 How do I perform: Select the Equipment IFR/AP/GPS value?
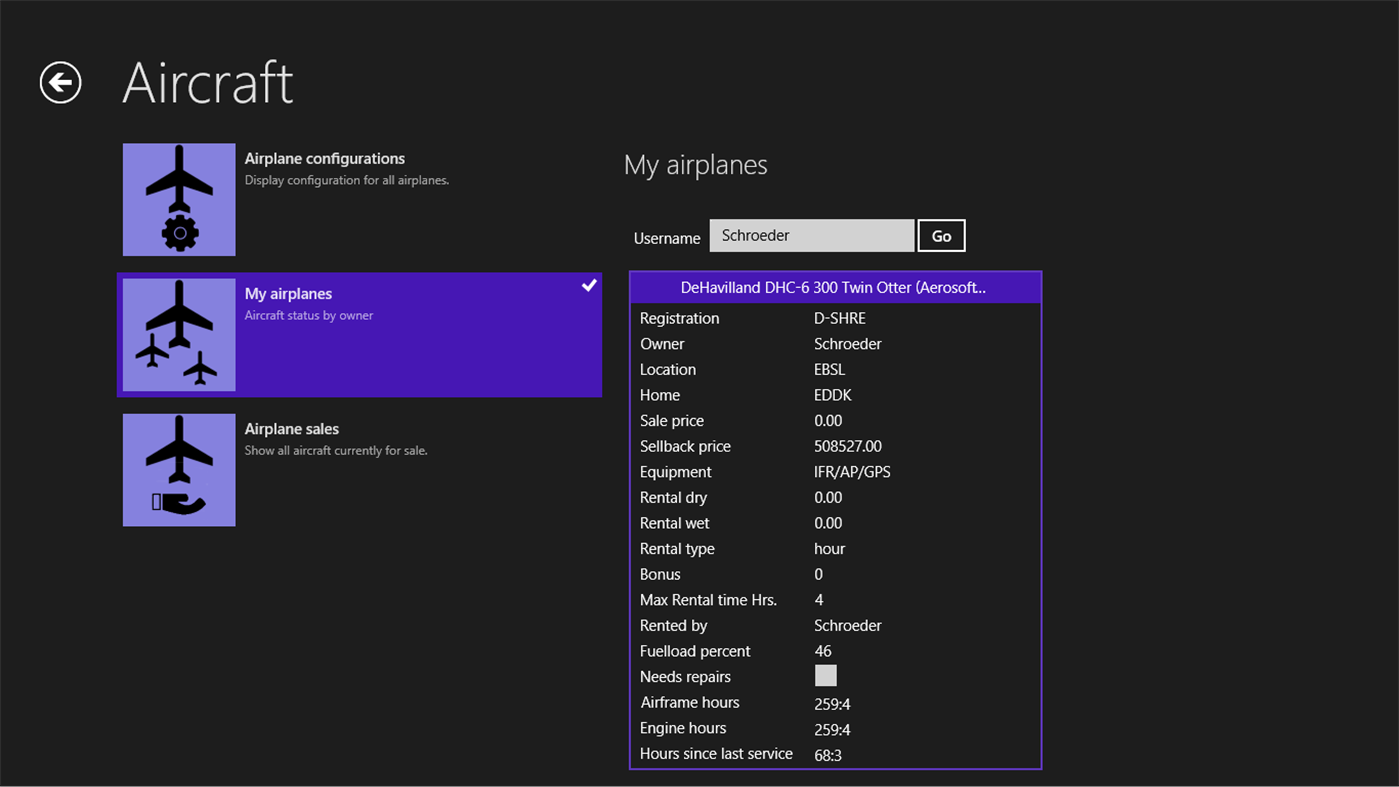point(852,471)
